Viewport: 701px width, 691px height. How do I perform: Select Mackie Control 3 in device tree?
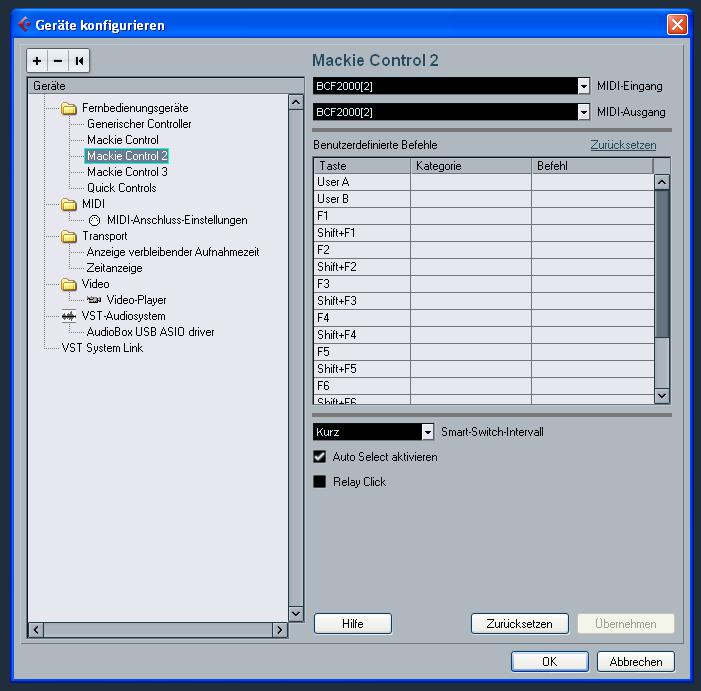pyautogui.click(x=127, y=172)
